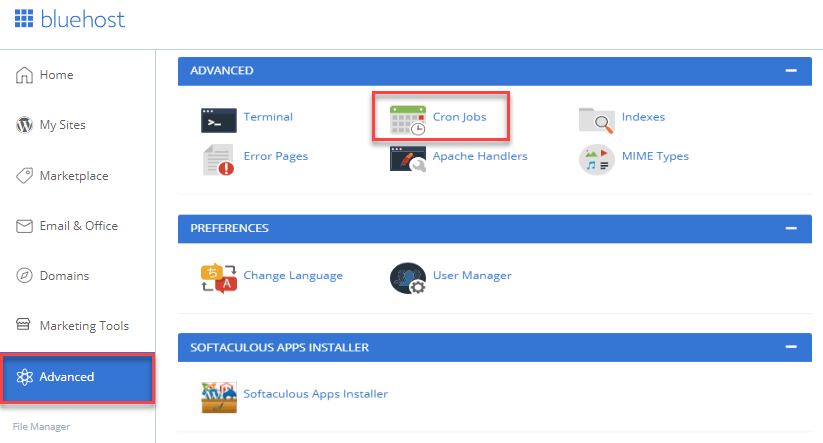Click the SOFTACULOUS APPS INSTALLER header title

279,347
